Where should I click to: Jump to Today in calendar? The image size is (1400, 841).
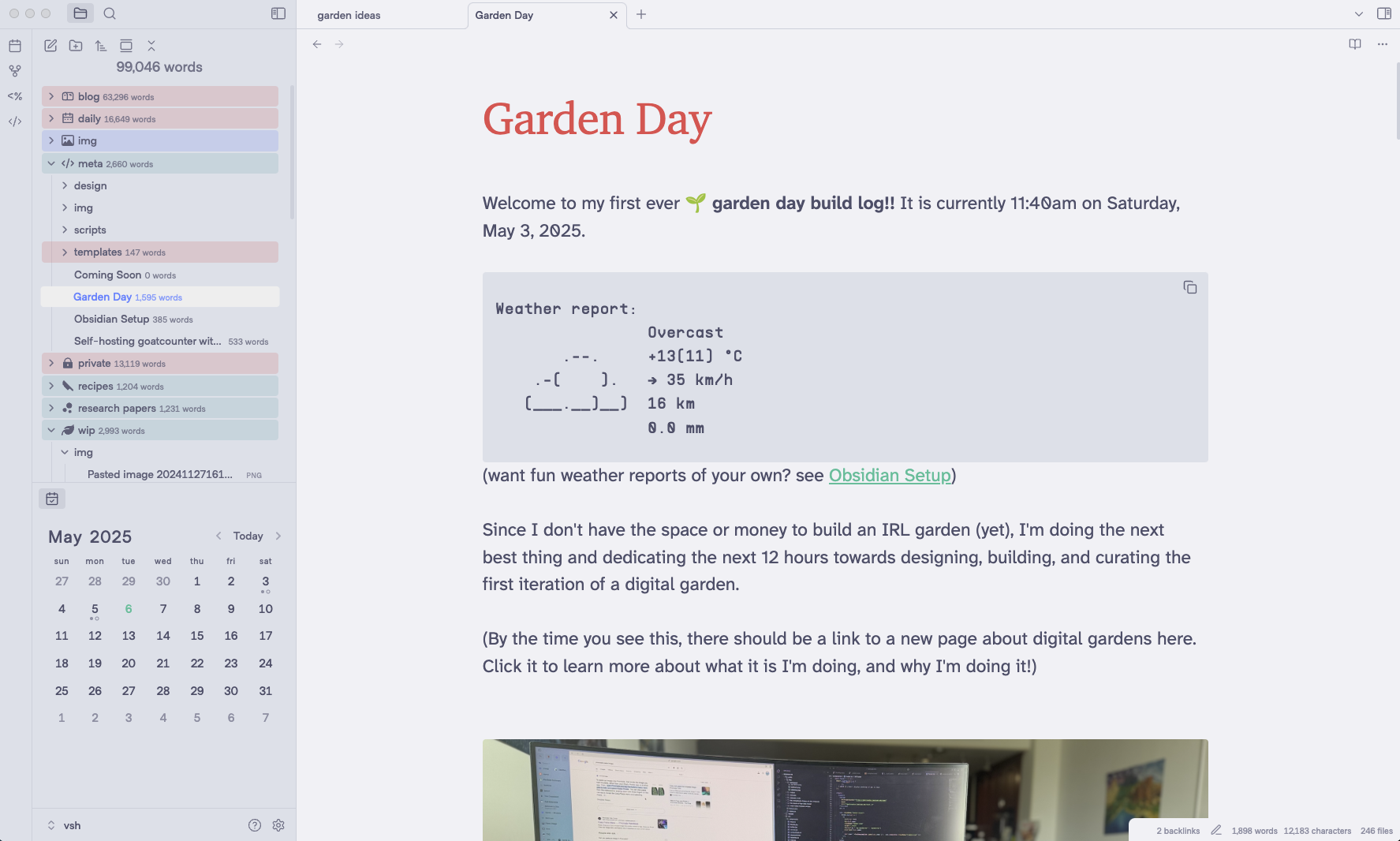click(248, 536)
